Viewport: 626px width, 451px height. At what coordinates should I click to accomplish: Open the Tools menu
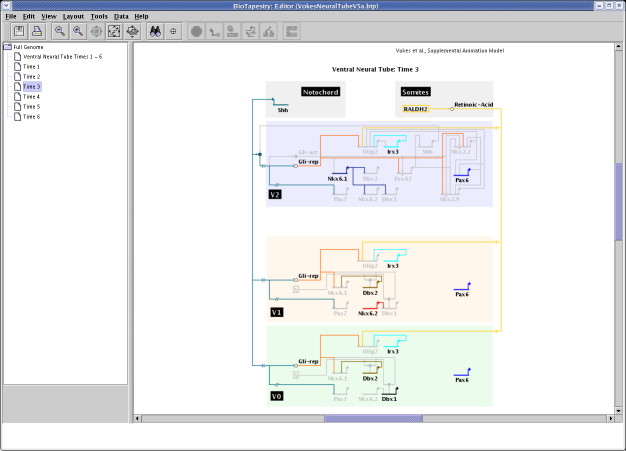99,17
